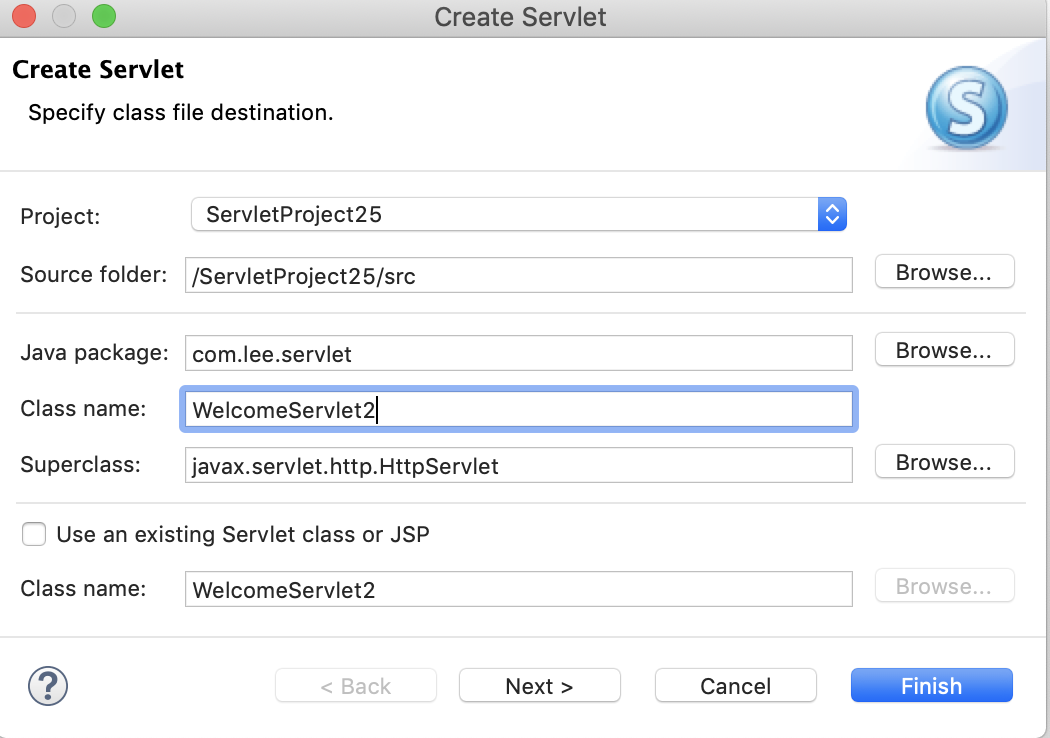
Task: Browse for a different Source folder
Action: click(943, 271)
